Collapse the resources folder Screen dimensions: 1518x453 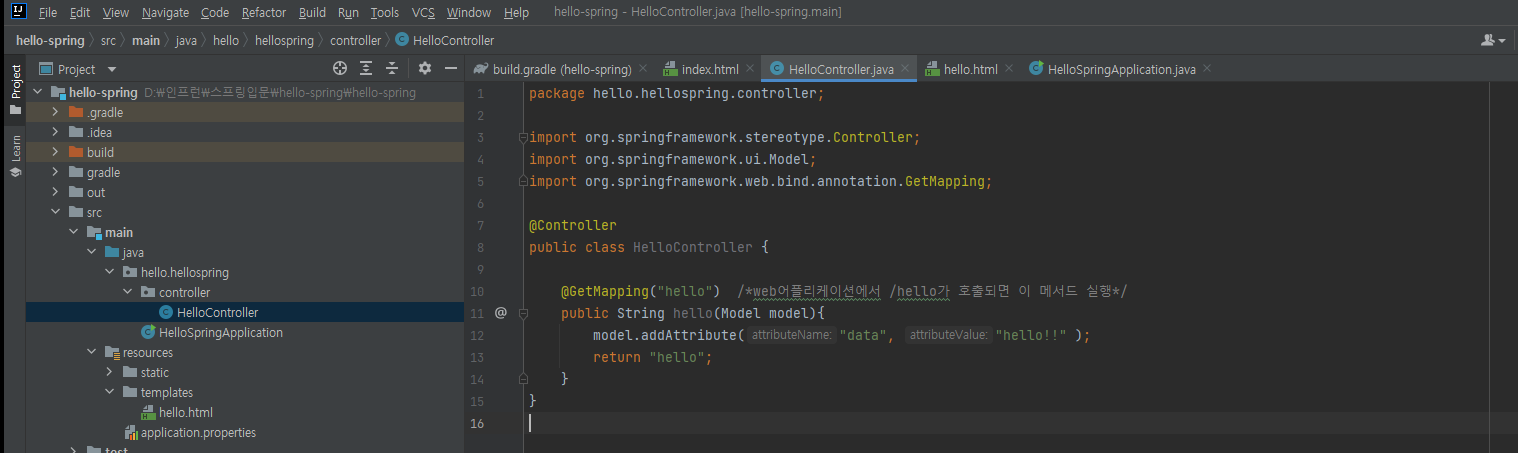click(x=92, y=352)
